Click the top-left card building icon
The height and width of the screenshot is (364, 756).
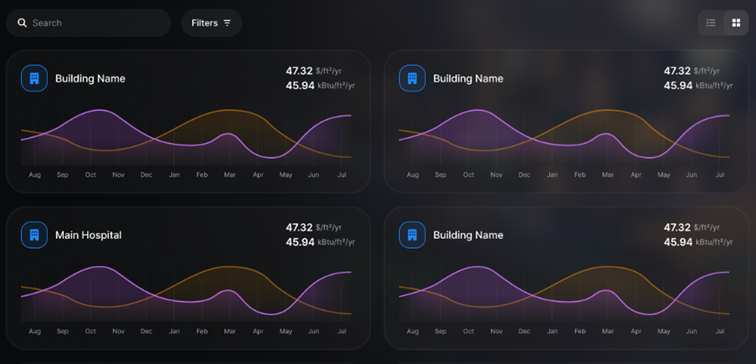coord(34,78)
